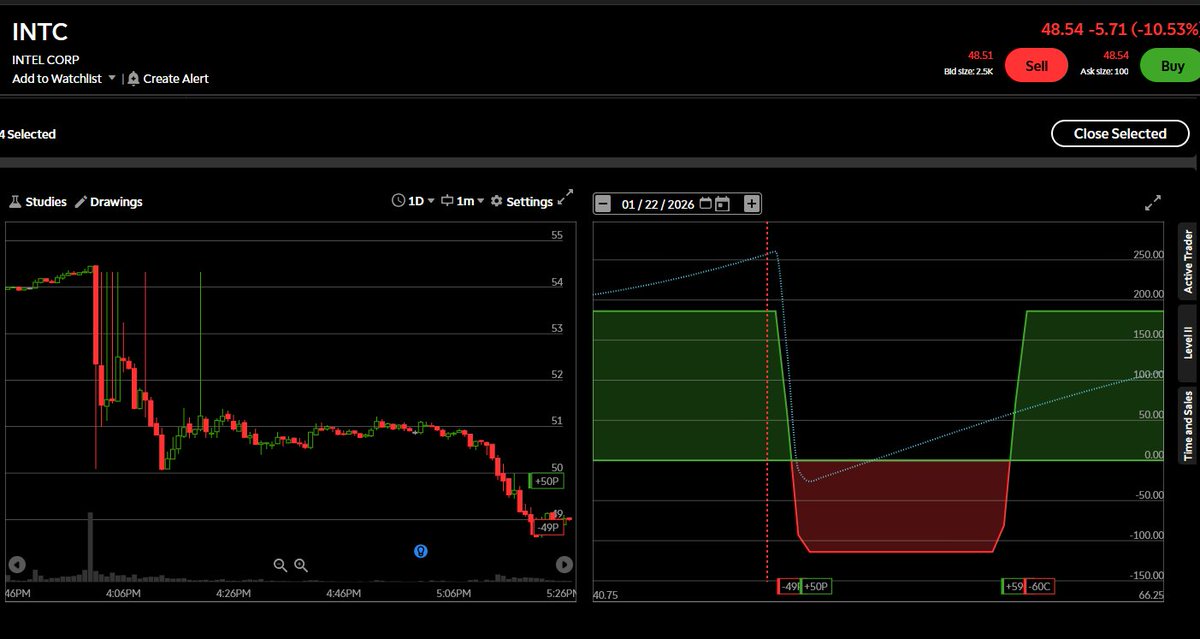Click the blue event marker on chart
1200x639 pixels.
pyautogui.click(x=421, y=550)
